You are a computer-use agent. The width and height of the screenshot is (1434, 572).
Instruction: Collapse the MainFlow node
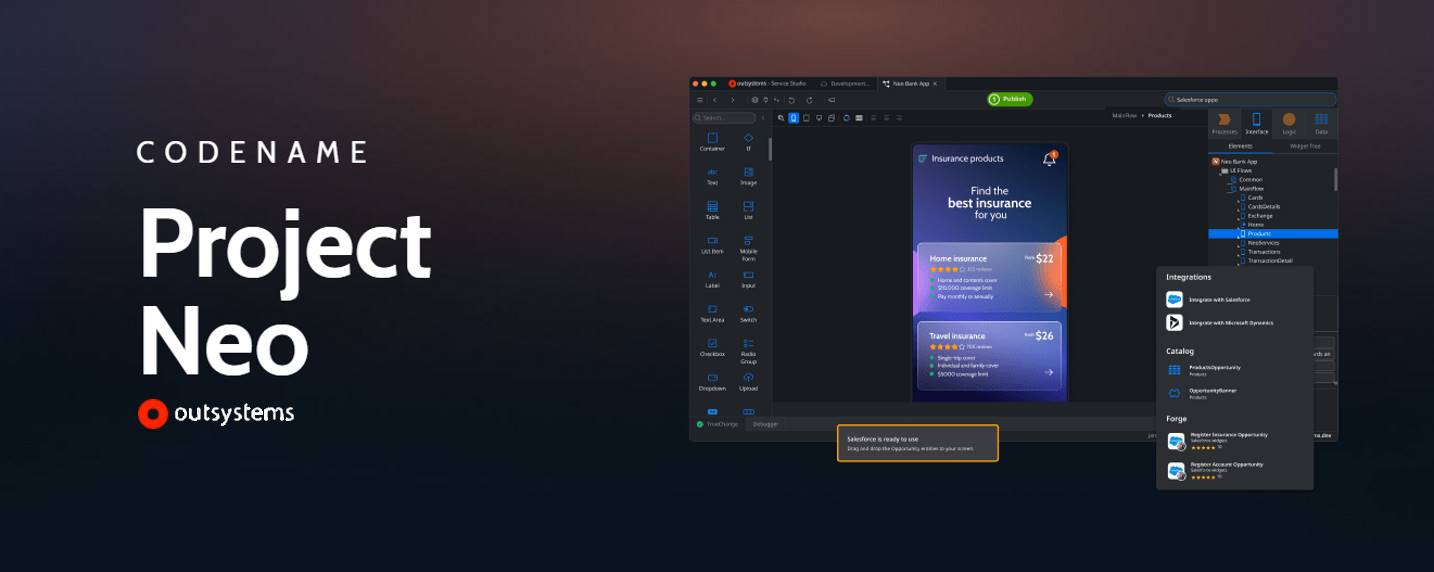coord(1228,188)
